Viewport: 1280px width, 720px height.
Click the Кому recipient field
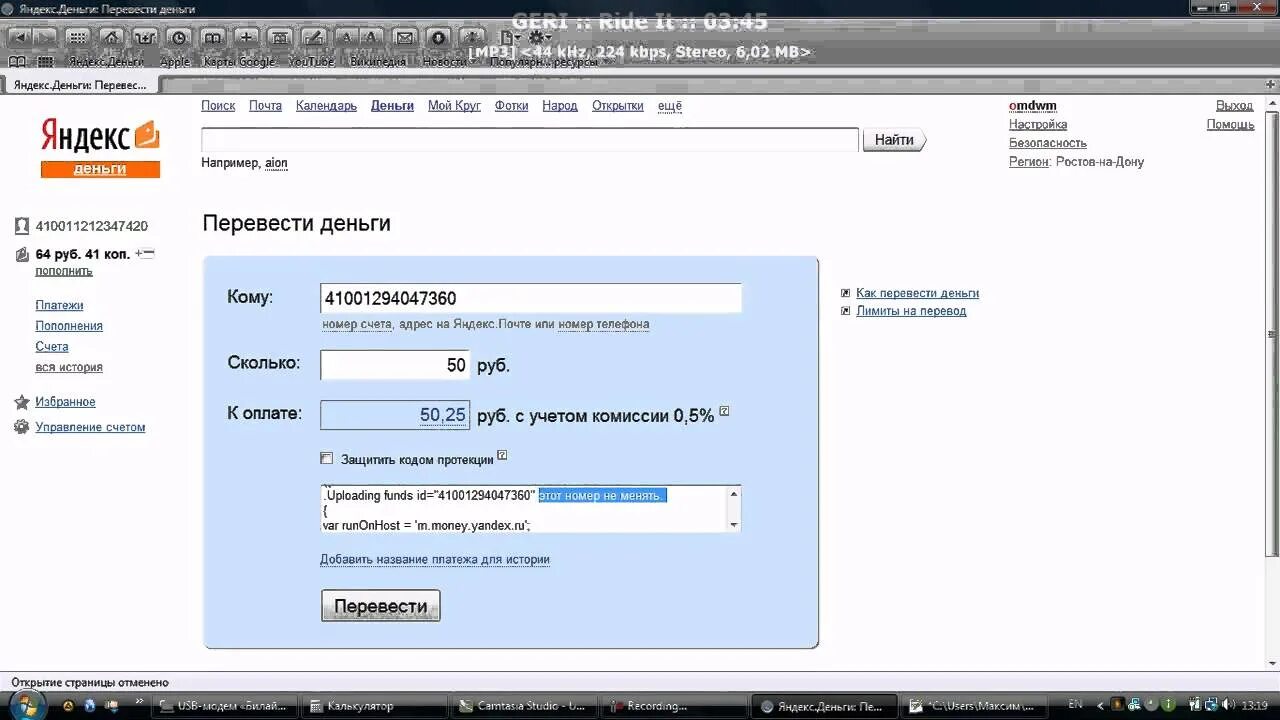point(531,298)
